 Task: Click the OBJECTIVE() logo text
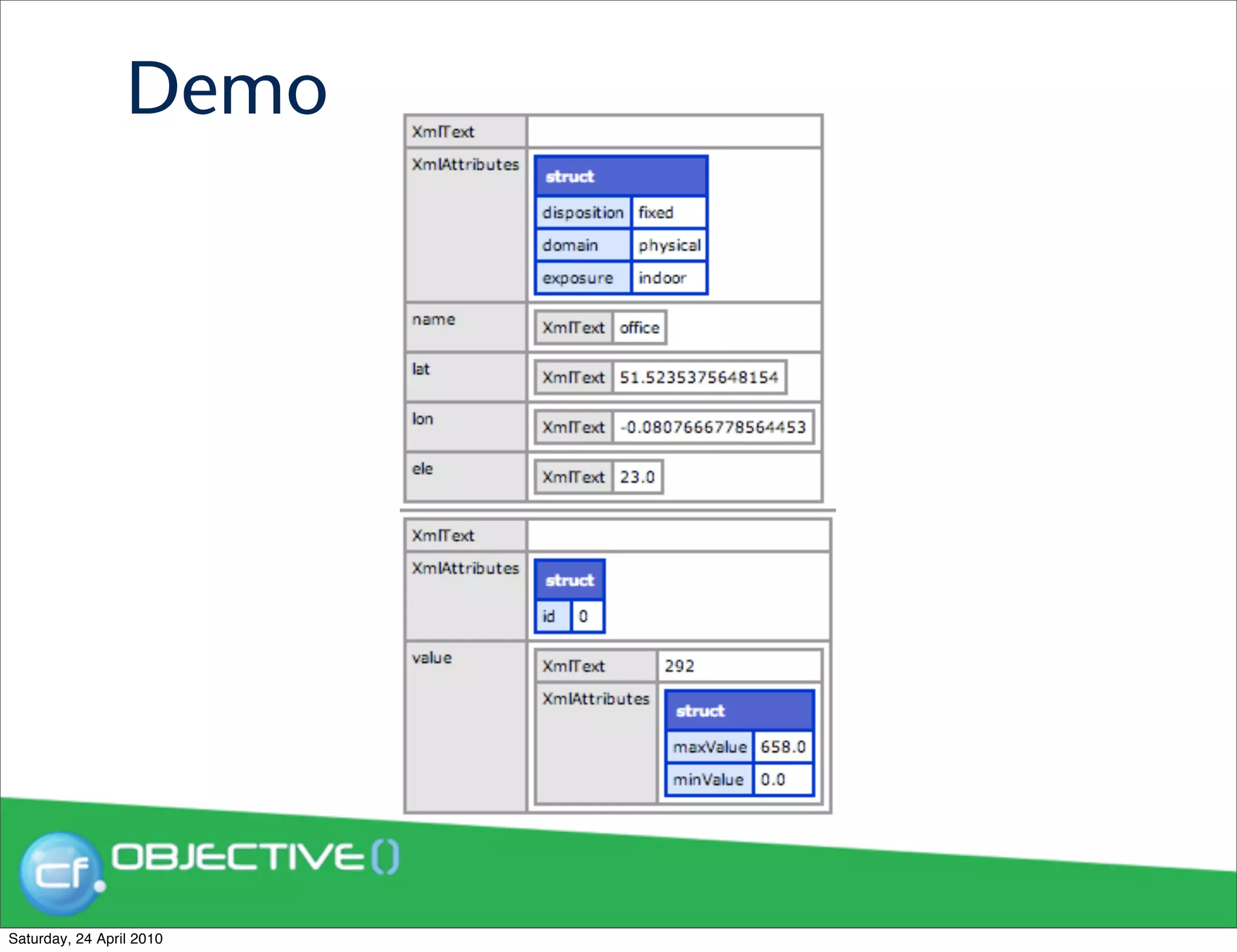(x=255, y=857)
